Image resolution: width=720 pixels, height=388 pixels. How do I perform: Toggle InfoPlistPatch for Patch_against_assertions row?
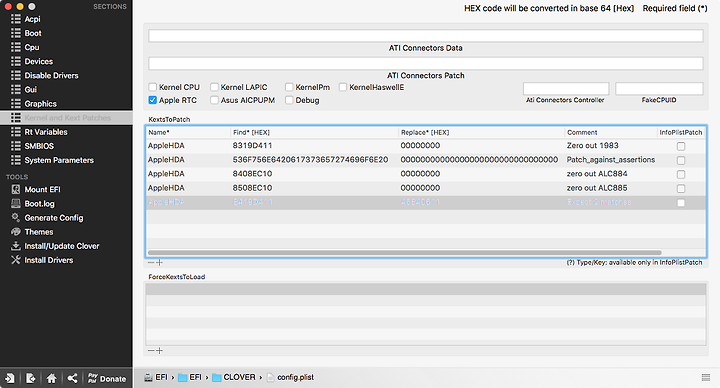coord(681,160)
